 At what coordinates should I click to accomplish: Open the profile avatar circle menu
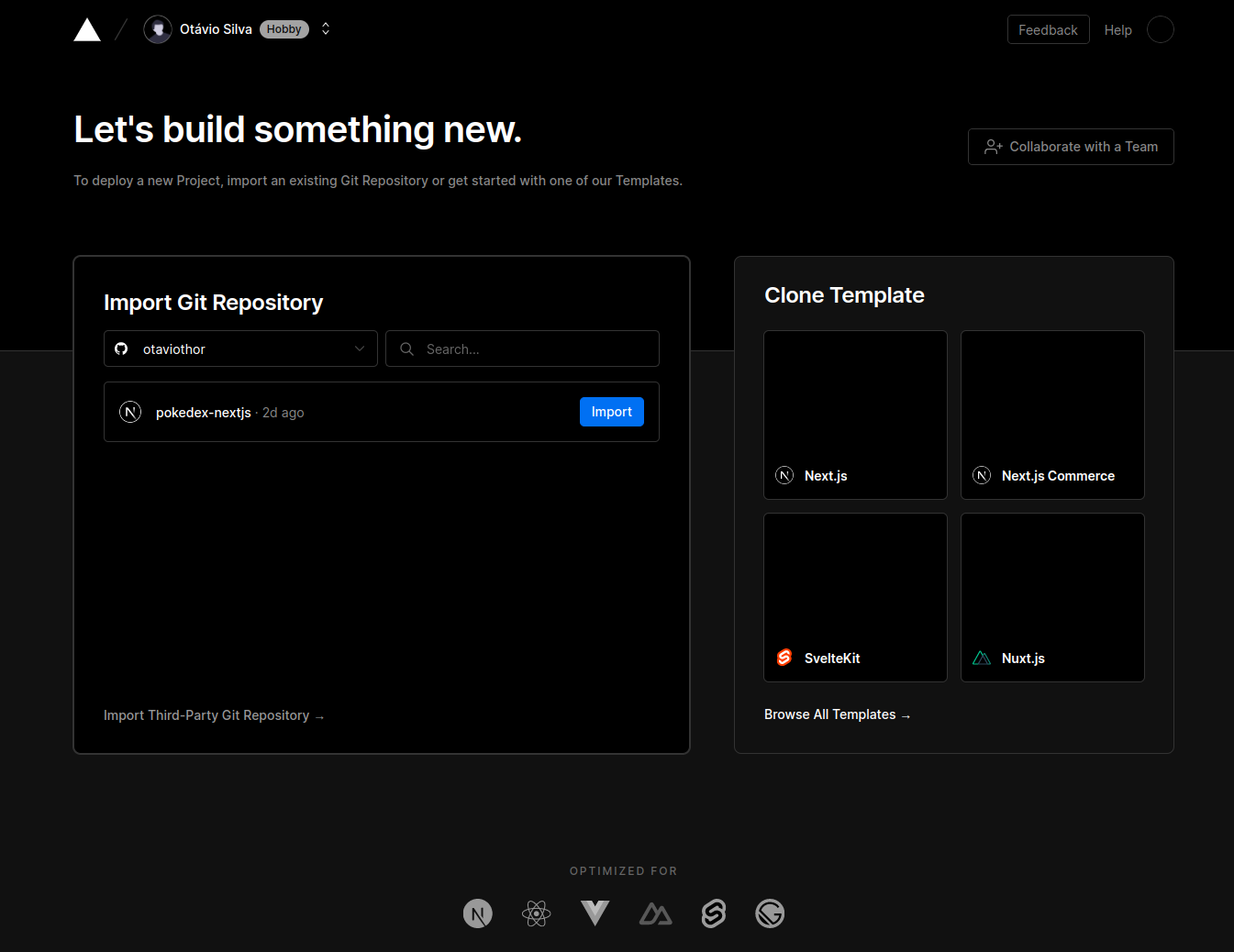1161,29
